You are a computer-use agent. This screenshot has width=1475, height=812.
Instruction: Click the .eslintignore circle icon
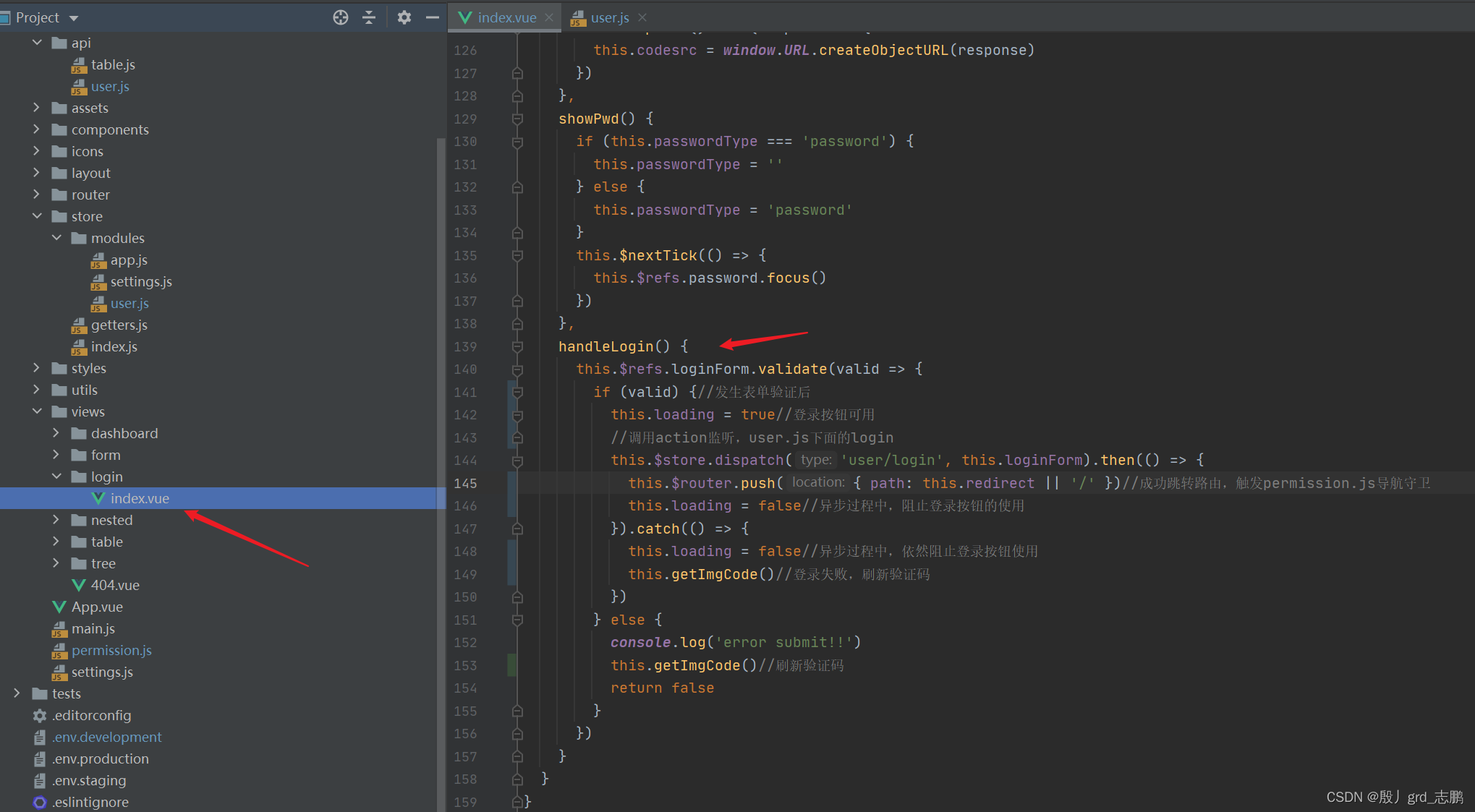point(40,802)
